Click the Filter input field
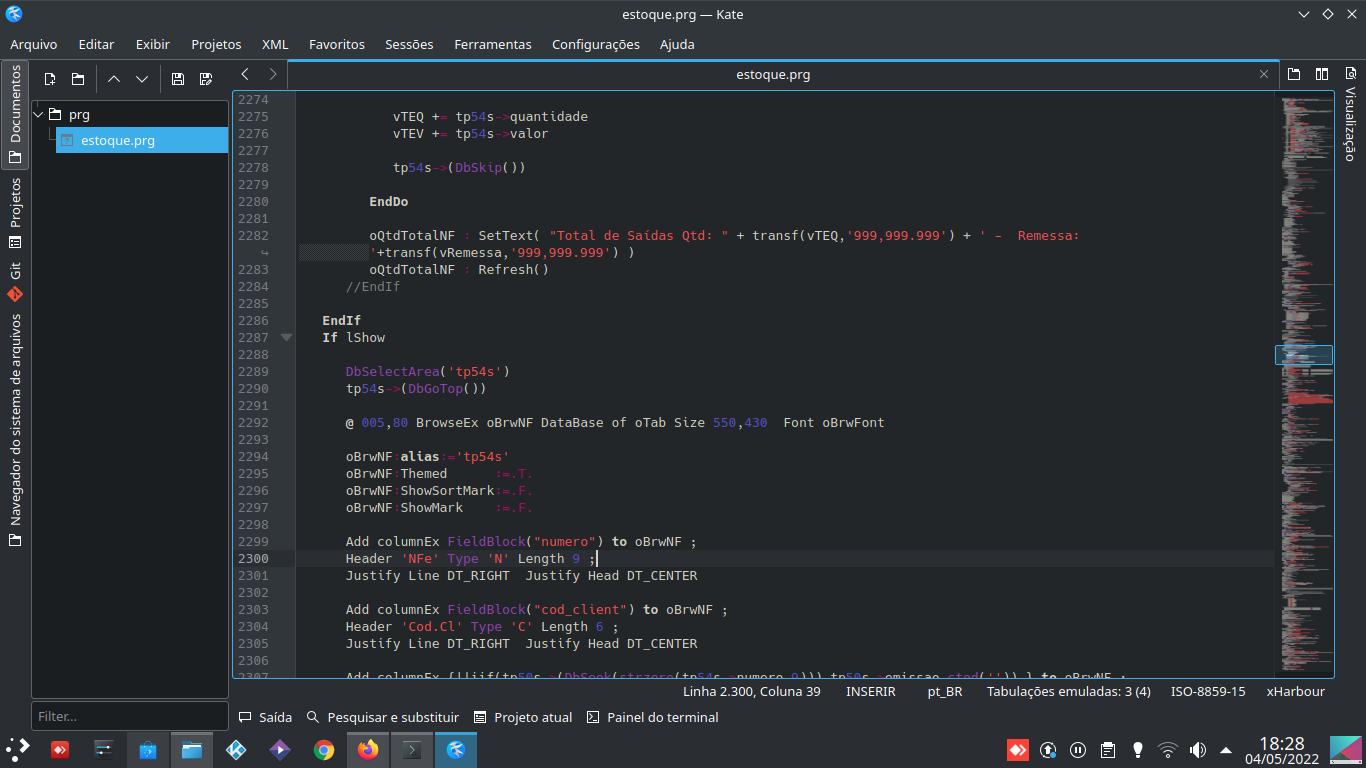This screenshot has width=1366, height=768. pos(130,716)
